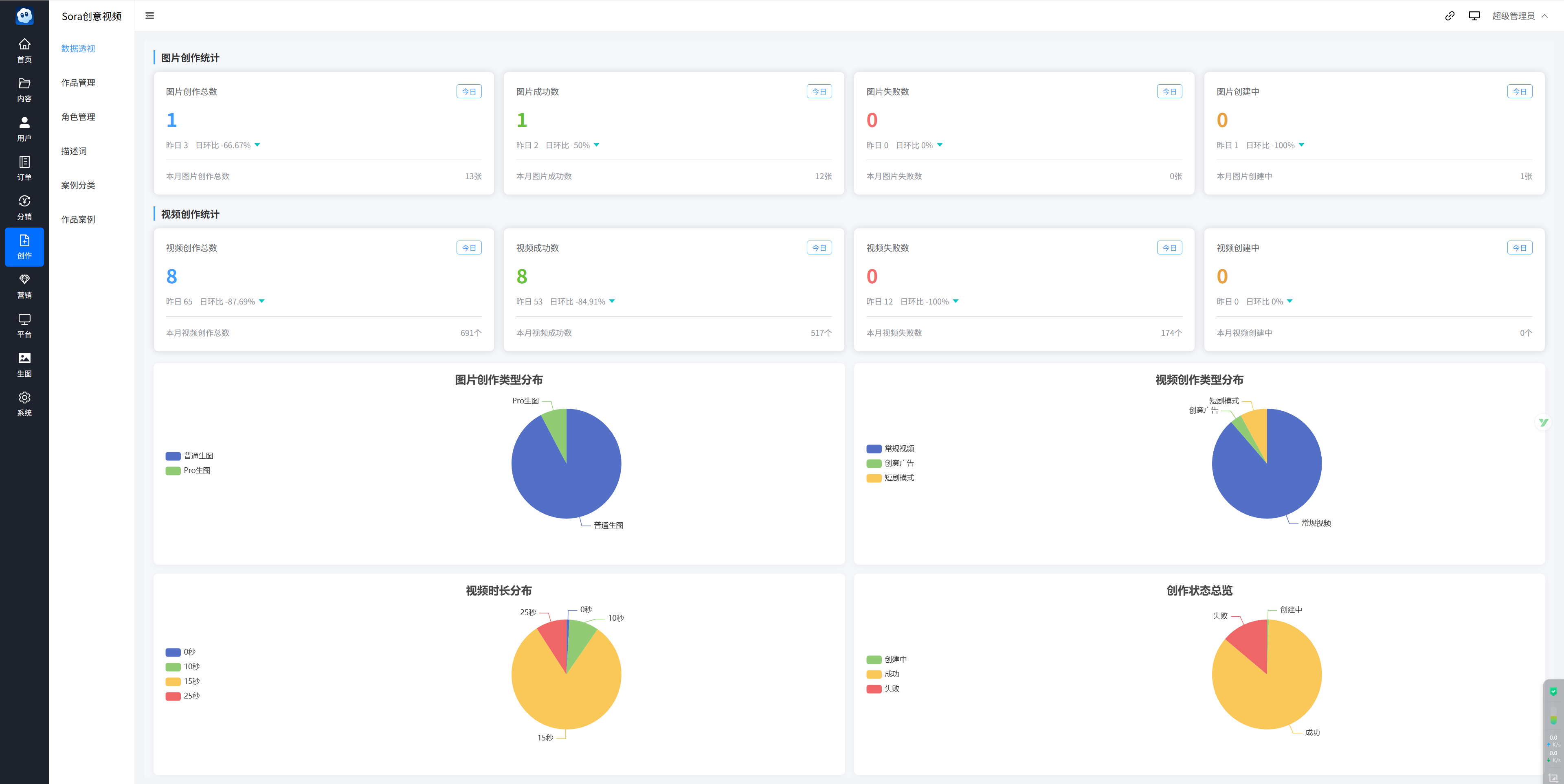Image resolution: width=1564 pixels, height=784 pixels.
Task: Collapse the menu with hamburger icon
Action: click(x=149, y=16)
